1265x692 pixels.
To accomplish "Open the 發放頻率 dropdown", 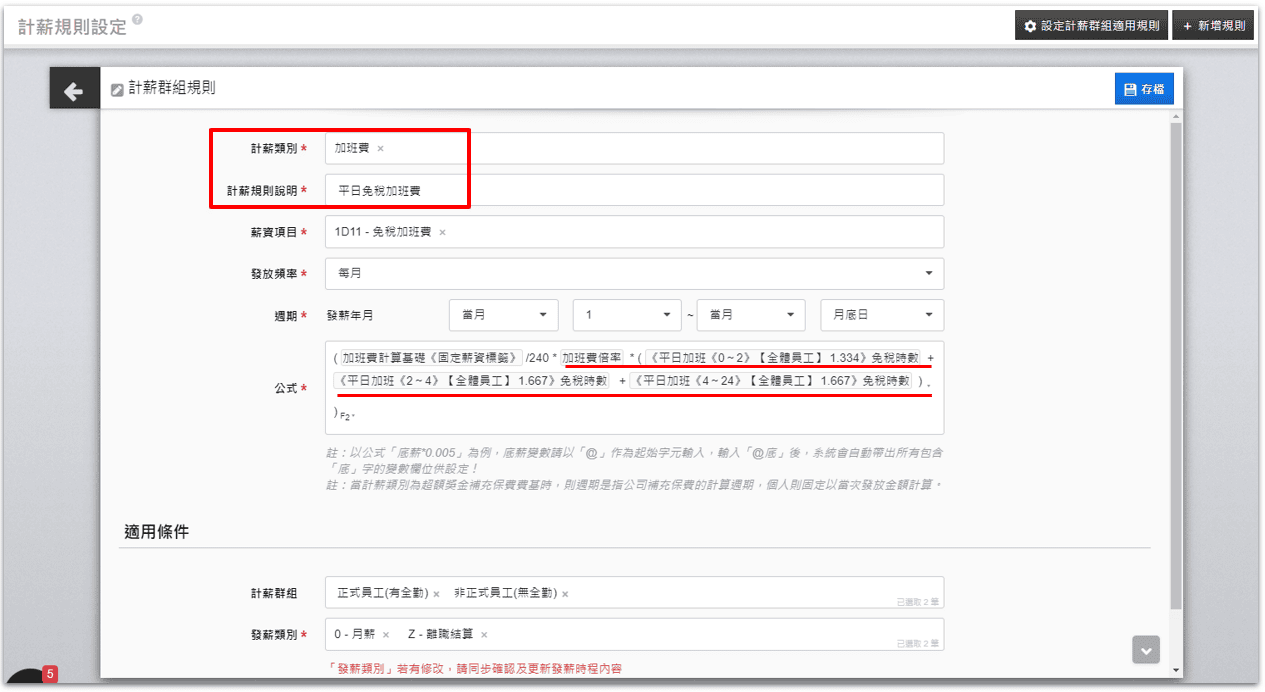I will 634,273.
